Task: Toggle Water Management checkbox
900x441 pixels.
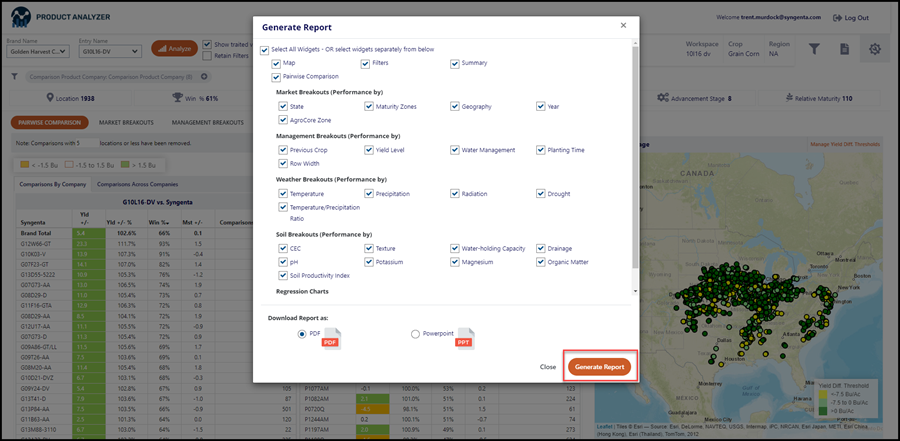Action: (x=455, y=150)
